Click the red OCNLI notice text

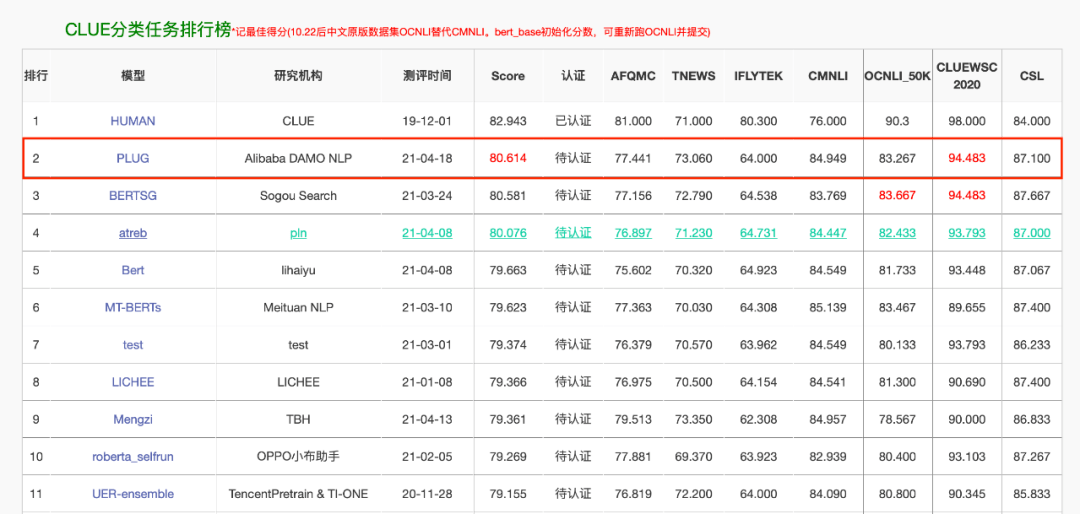471,32
